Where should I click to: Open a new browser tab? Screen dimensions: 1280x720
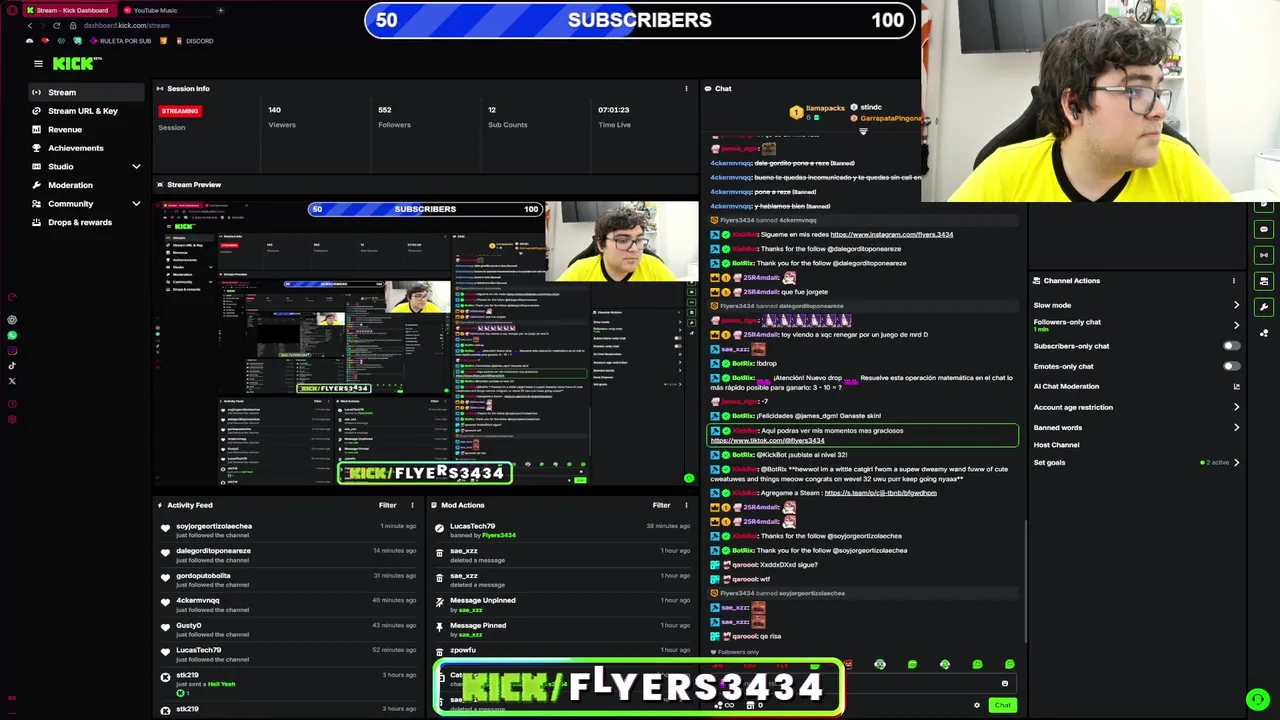220,10
